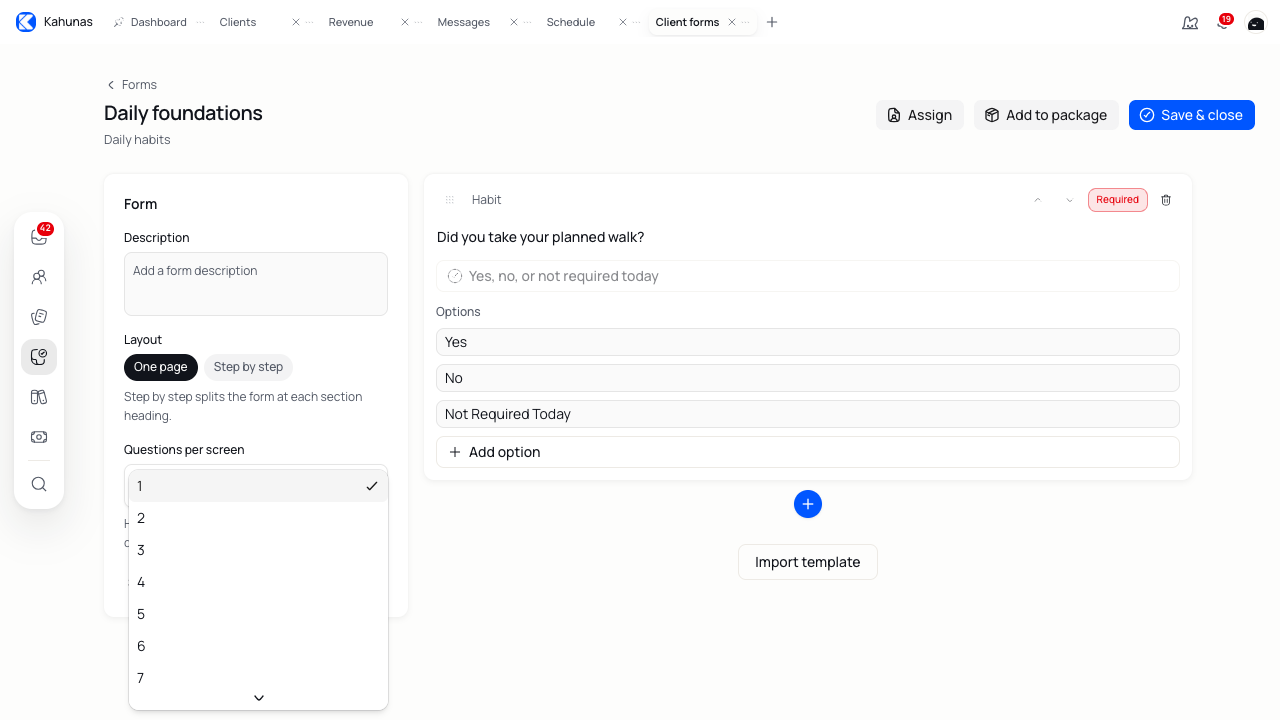Image resolution: width=1280 pixels, height=720 pixels.
Task: Grab the Habit question drag handle
Action: [450, 200]
